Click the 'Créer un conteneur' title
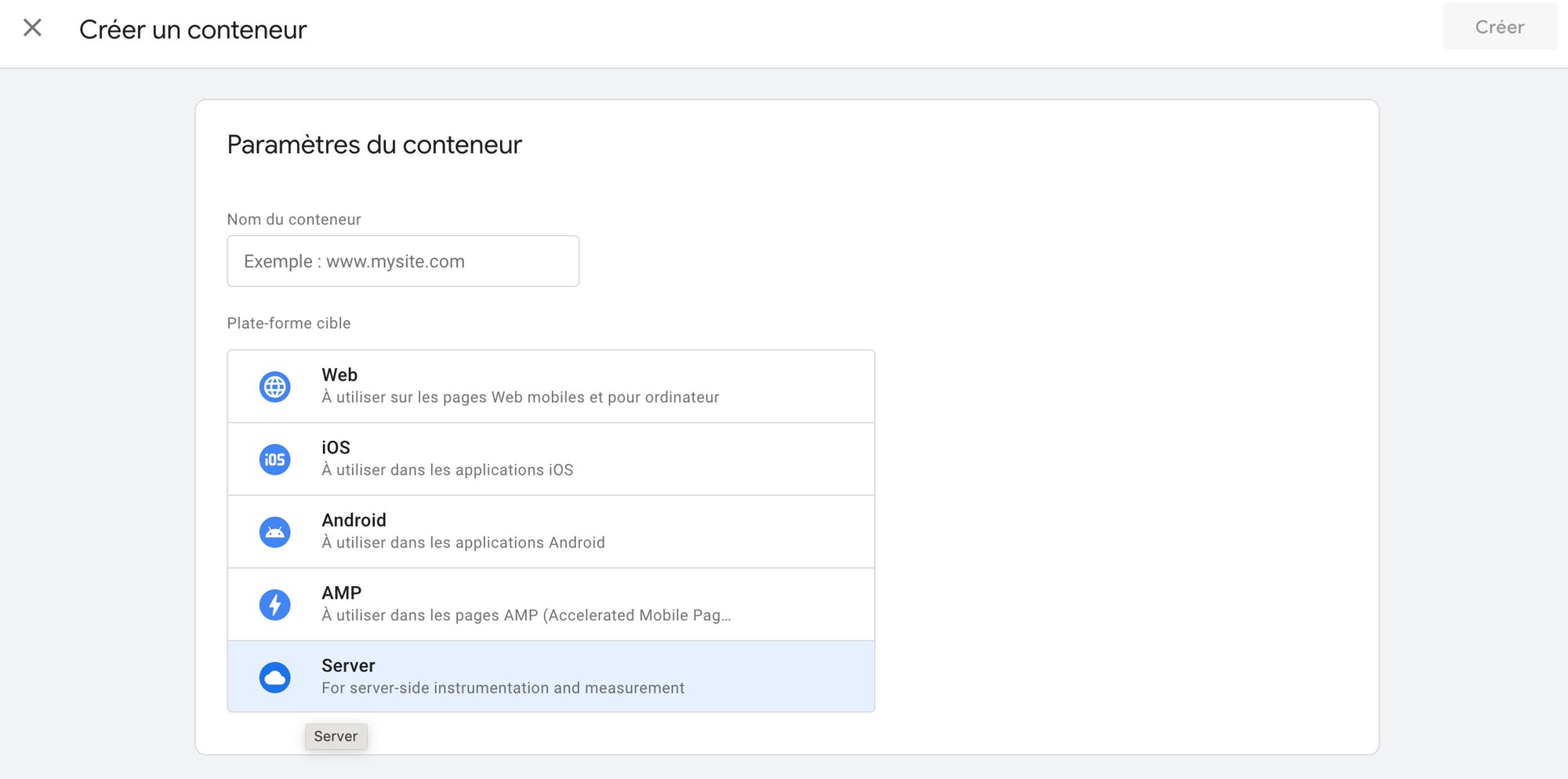Screen dimensions: 1568x779 tap(193, 30)
